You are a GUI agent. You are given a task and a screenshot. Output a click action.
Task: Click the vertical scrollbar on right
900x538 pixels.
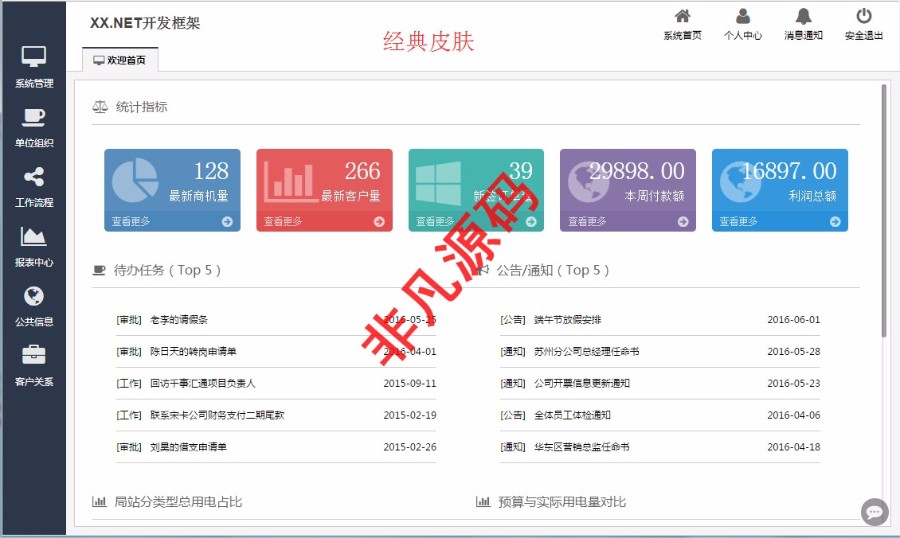pyautogui.click(x=884, y=211)
